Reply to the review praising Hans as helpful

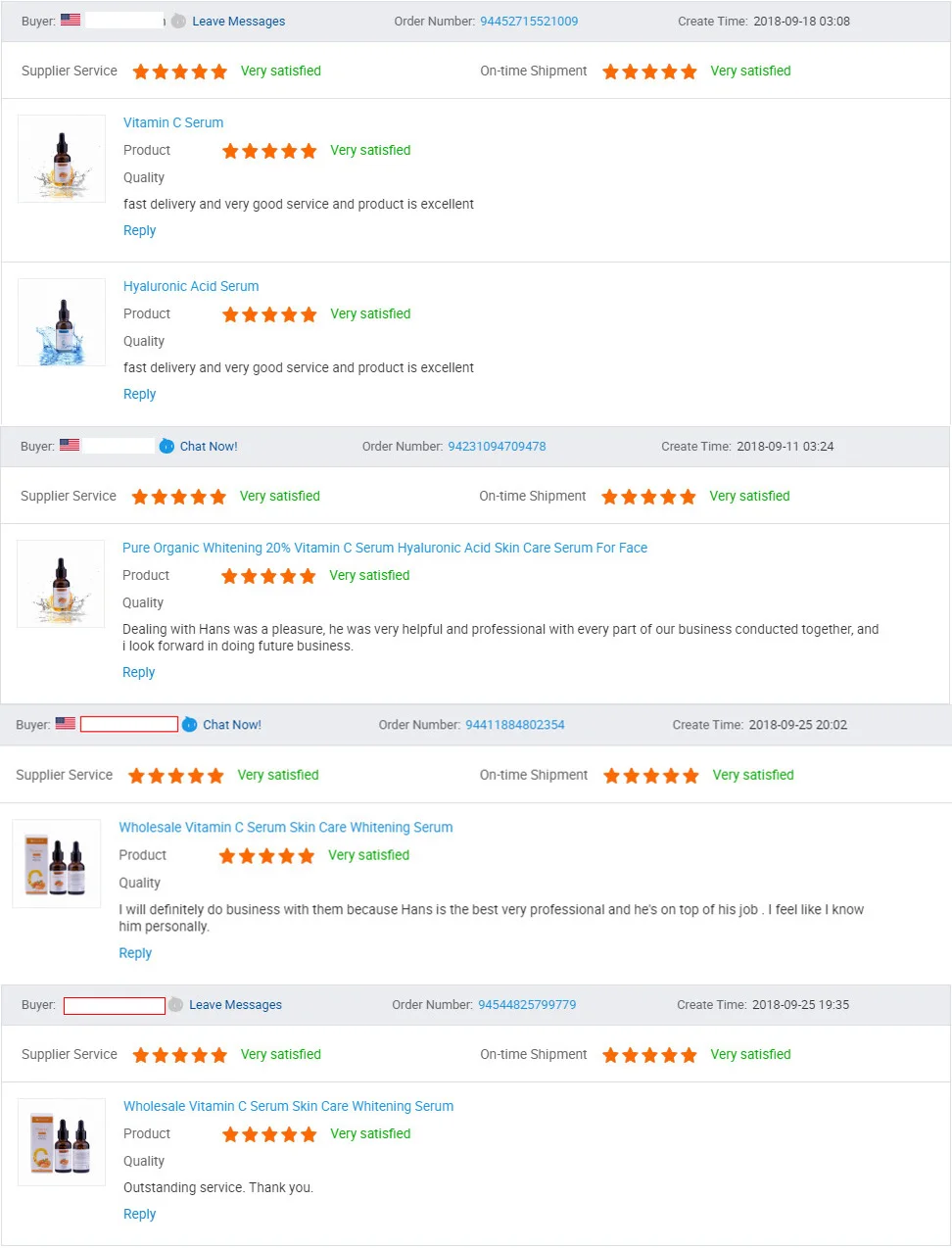(x=138, y=672)
